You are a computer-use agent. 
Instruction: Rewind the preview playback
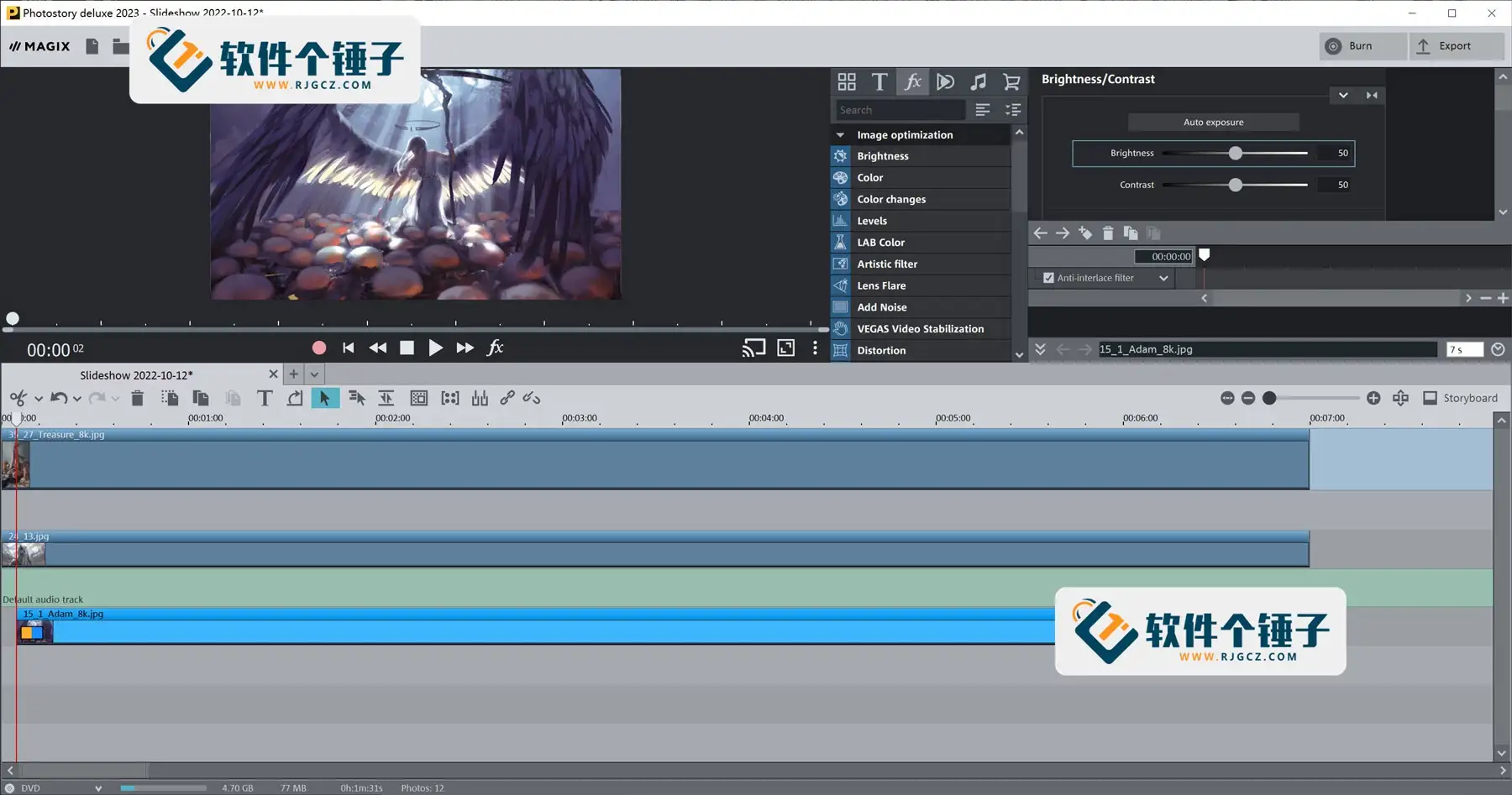coord(378,348)
